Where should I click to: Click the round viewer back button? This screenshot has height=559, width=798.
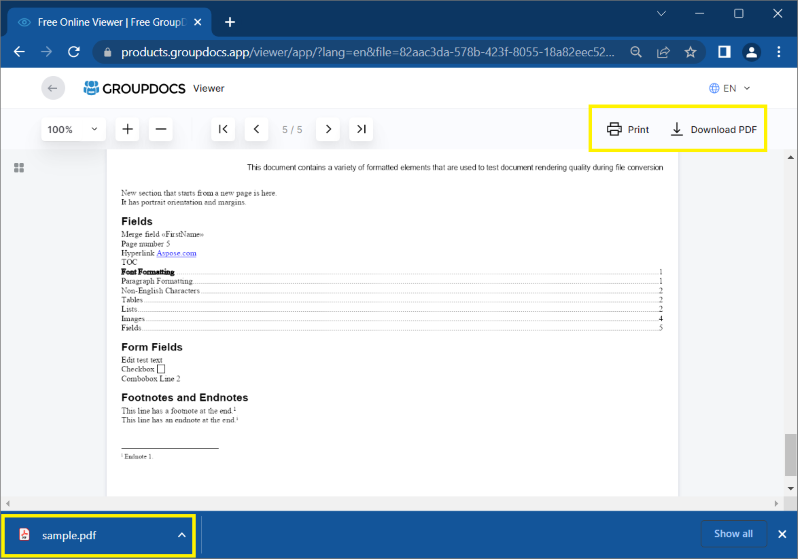pyautogui.click(x=53, y=88)
